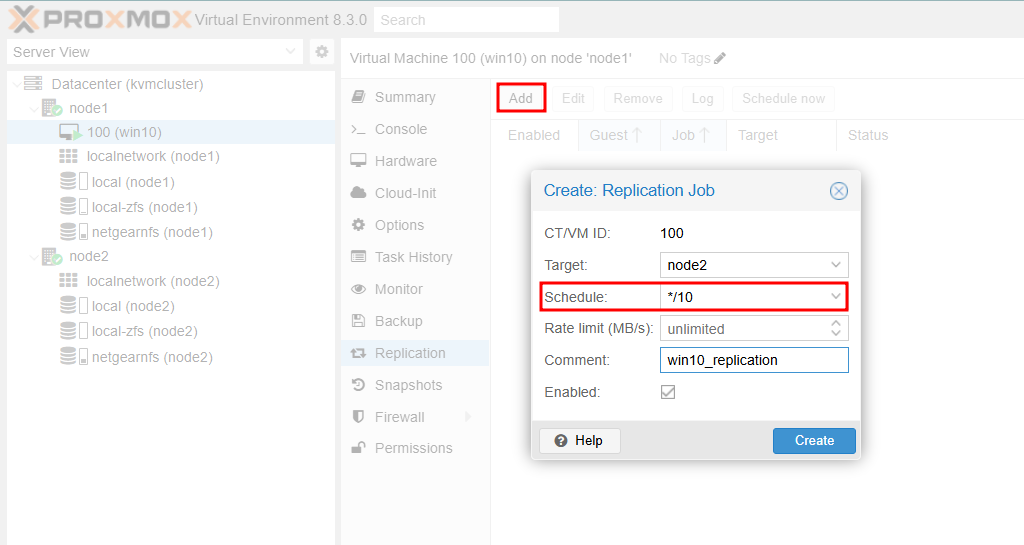Open the Hardware tab
This screenshot has height=545, width=1024.
pyautogui.click(x=415, y=161)
